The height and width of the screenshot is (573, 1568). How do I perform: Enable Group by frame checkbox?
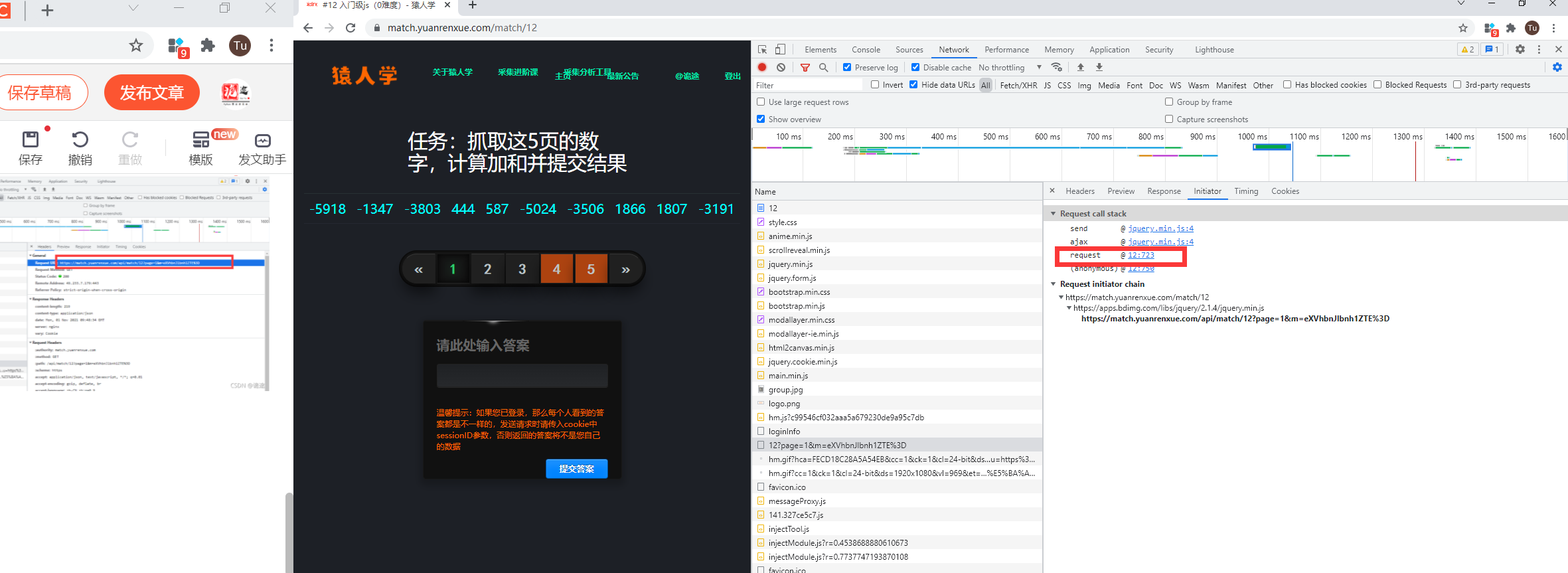click(x=1169, y=102)
